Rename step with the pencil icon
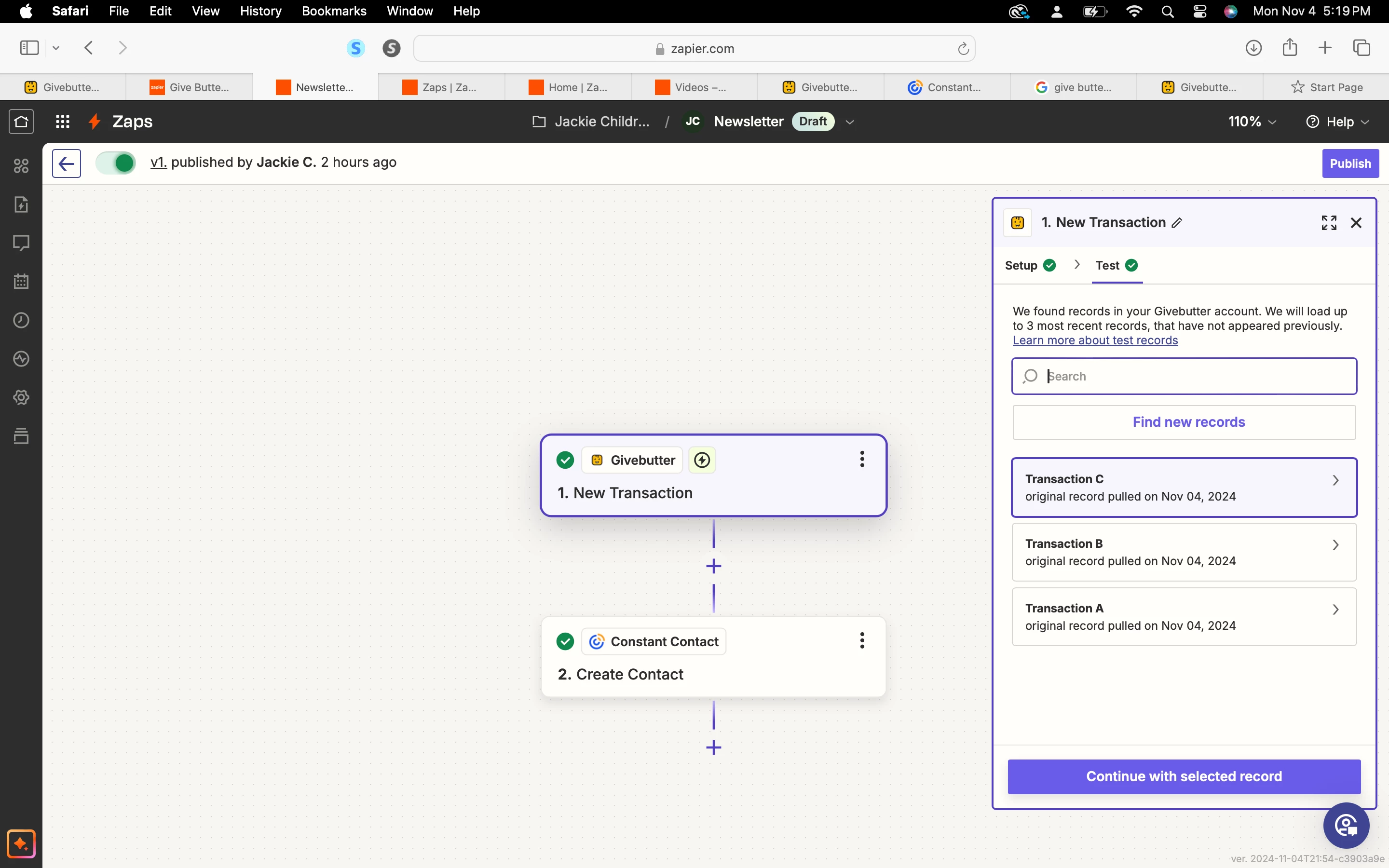Viewport: 1389px width, 868px height. pyautogui.click(x=1177, y=223)
